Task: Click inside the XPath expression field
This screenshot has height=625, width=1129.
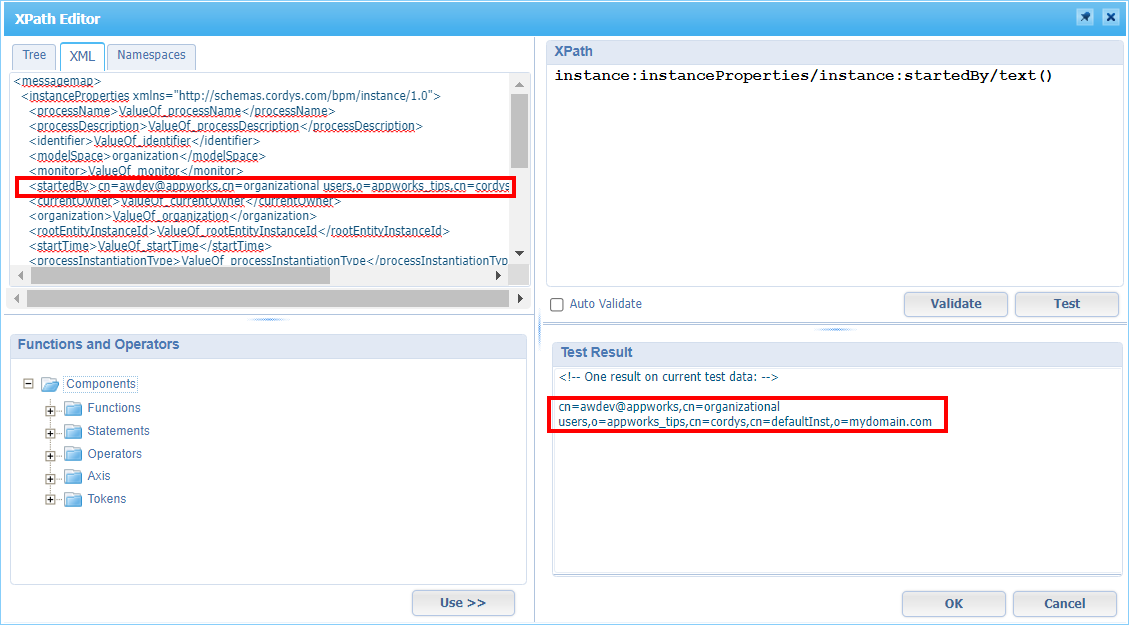Action: (835, 176)
